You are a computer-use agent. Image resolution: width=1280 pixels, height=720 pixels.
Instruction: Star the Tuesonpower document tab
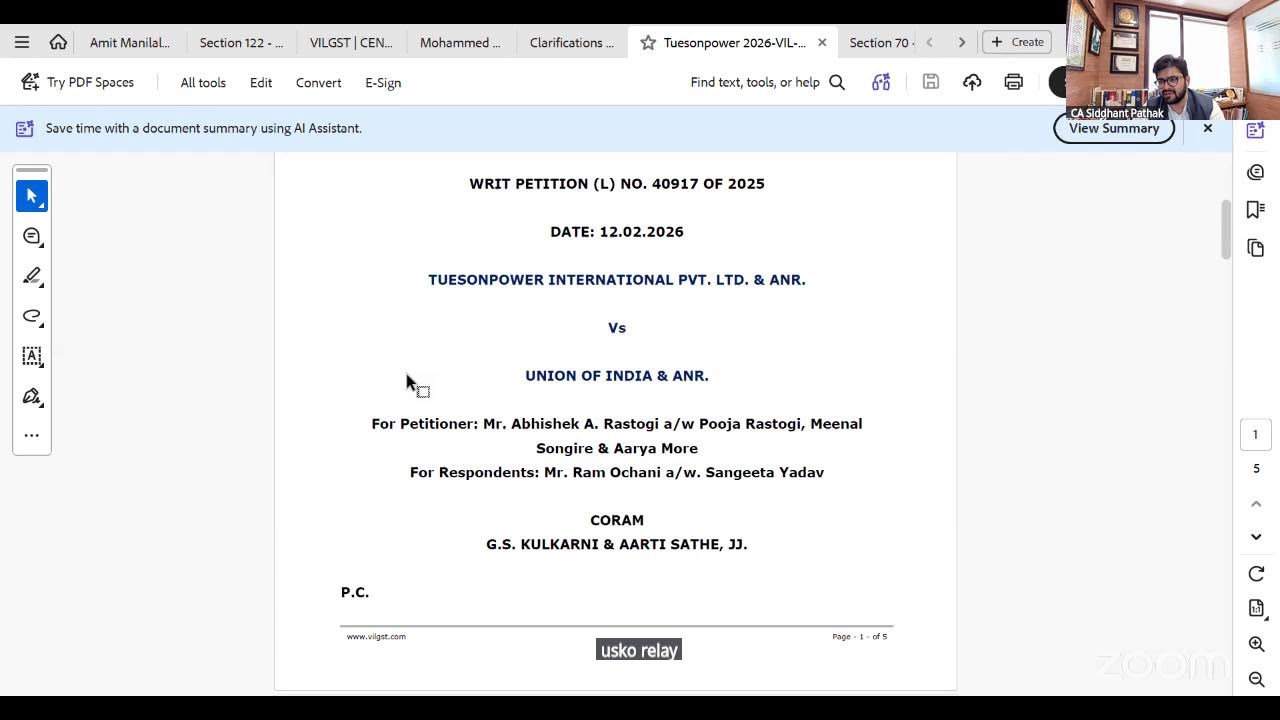[x=648, y=42]
